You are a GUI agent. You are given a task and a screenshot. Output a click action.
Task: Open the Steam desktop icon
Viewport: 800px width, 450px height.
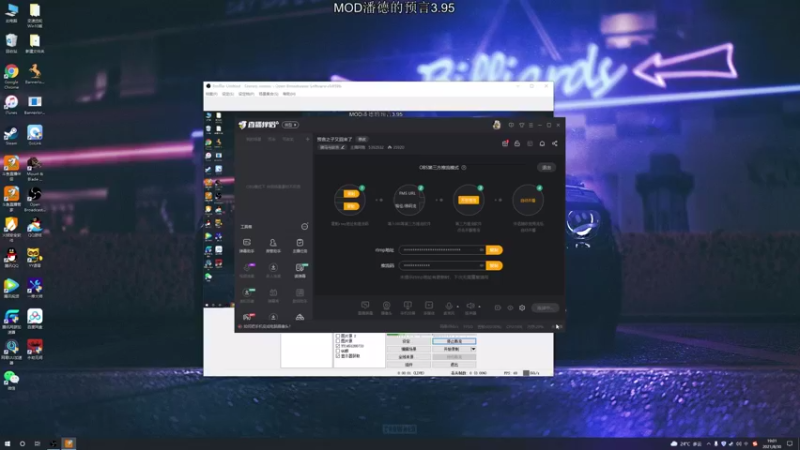(11, 136)
